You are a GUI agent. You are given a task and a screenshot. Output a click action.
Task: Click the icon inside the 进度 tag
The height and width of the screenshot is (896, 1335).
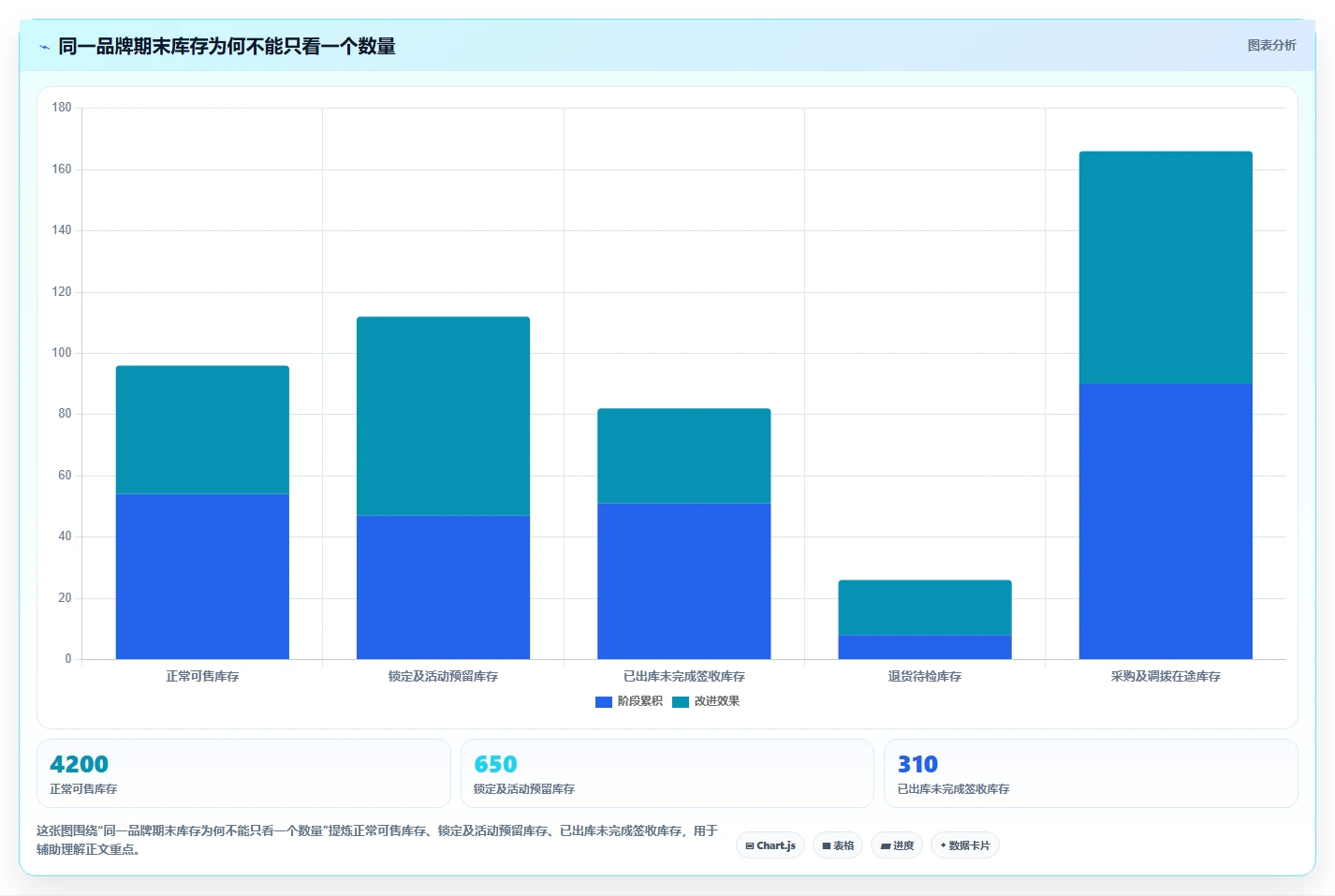pos(885,845)
